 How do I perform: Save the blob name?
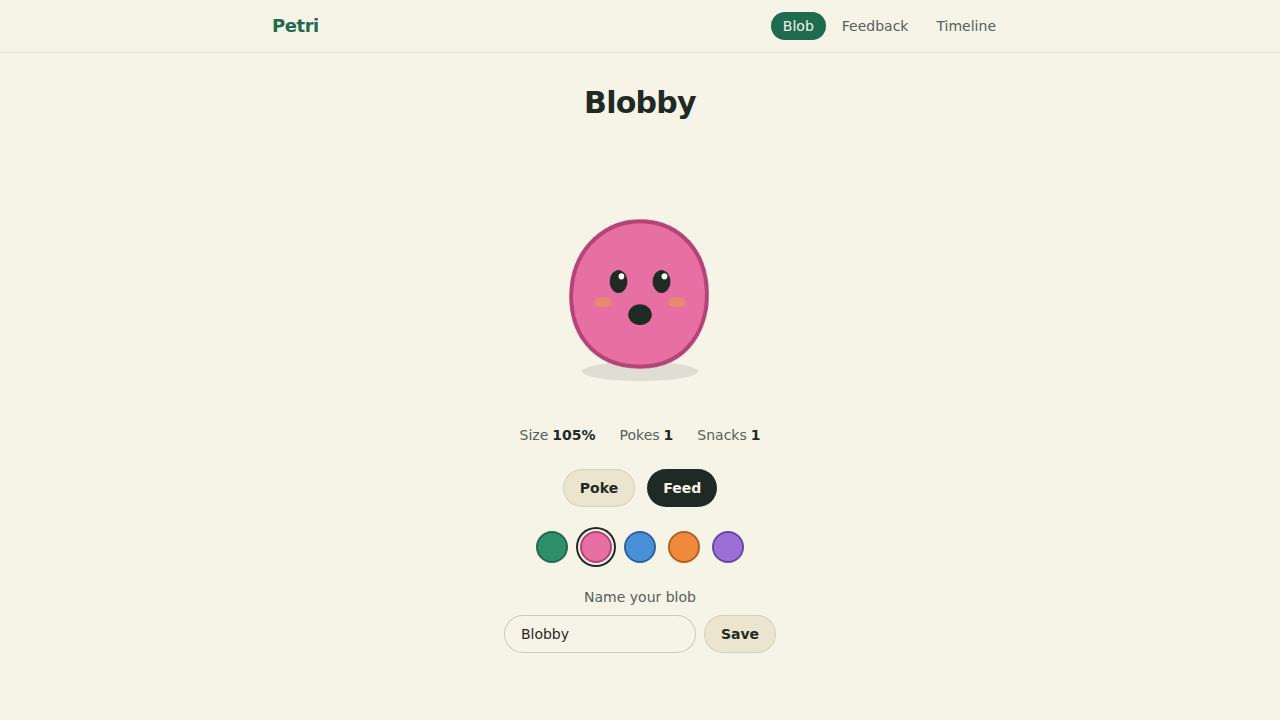click(x=740, y=634)
